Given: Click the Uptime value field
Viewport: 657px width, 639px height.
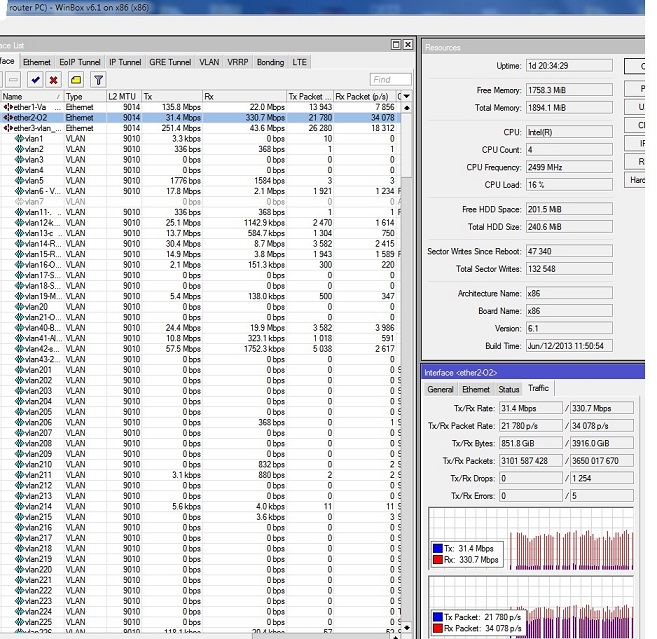Looking at the screenshot, I should pos(569,66).
